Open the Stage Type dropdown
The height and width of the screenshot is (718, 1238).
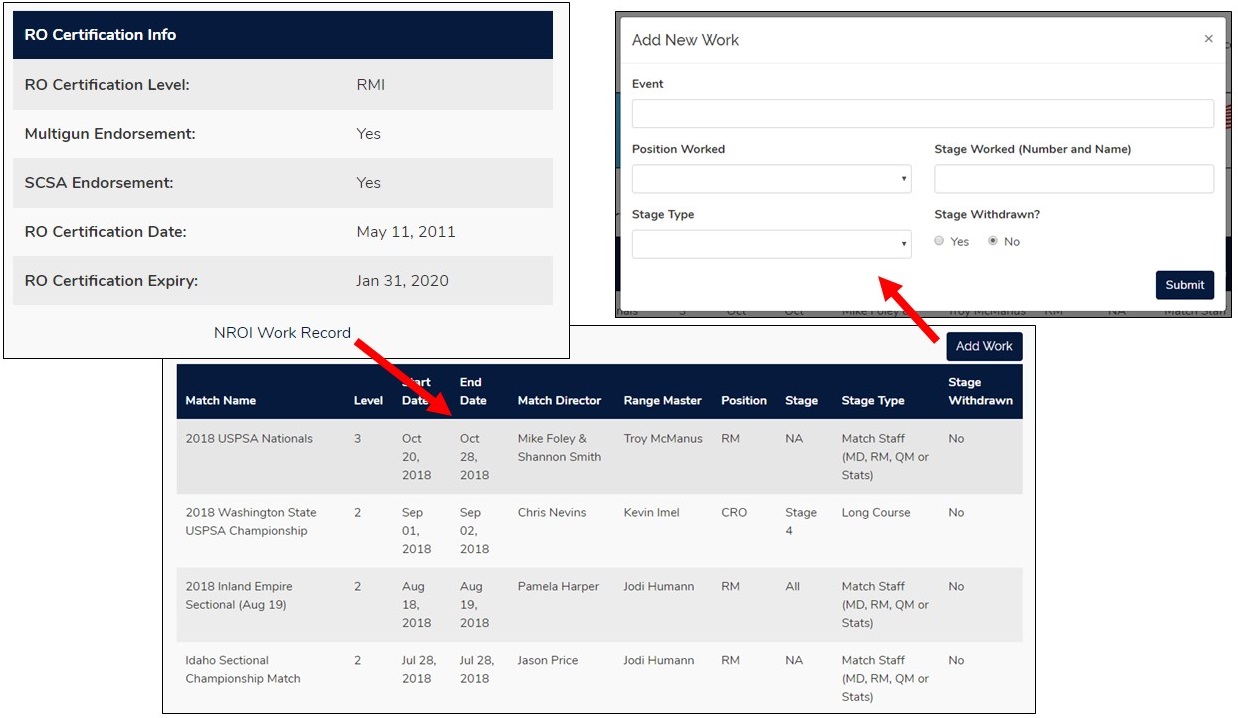pyautogui.click(x=771, y=244)
